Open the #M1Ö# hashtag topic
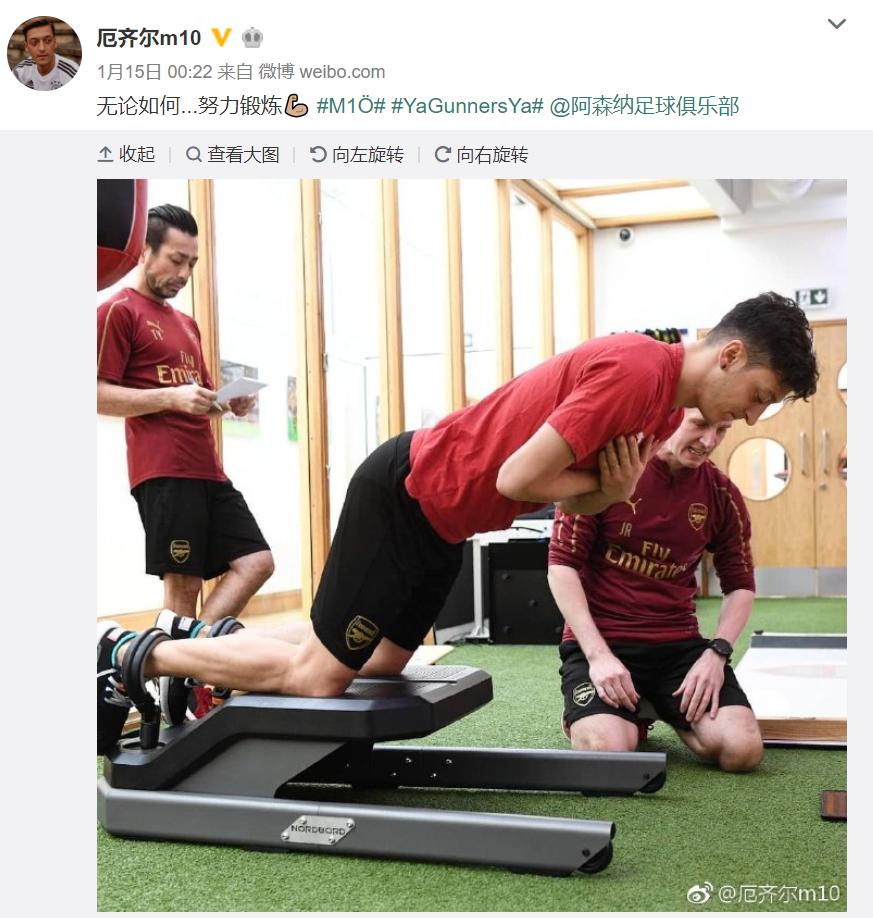The height and width of the screenshot is (918, 873). coord(351,106)
